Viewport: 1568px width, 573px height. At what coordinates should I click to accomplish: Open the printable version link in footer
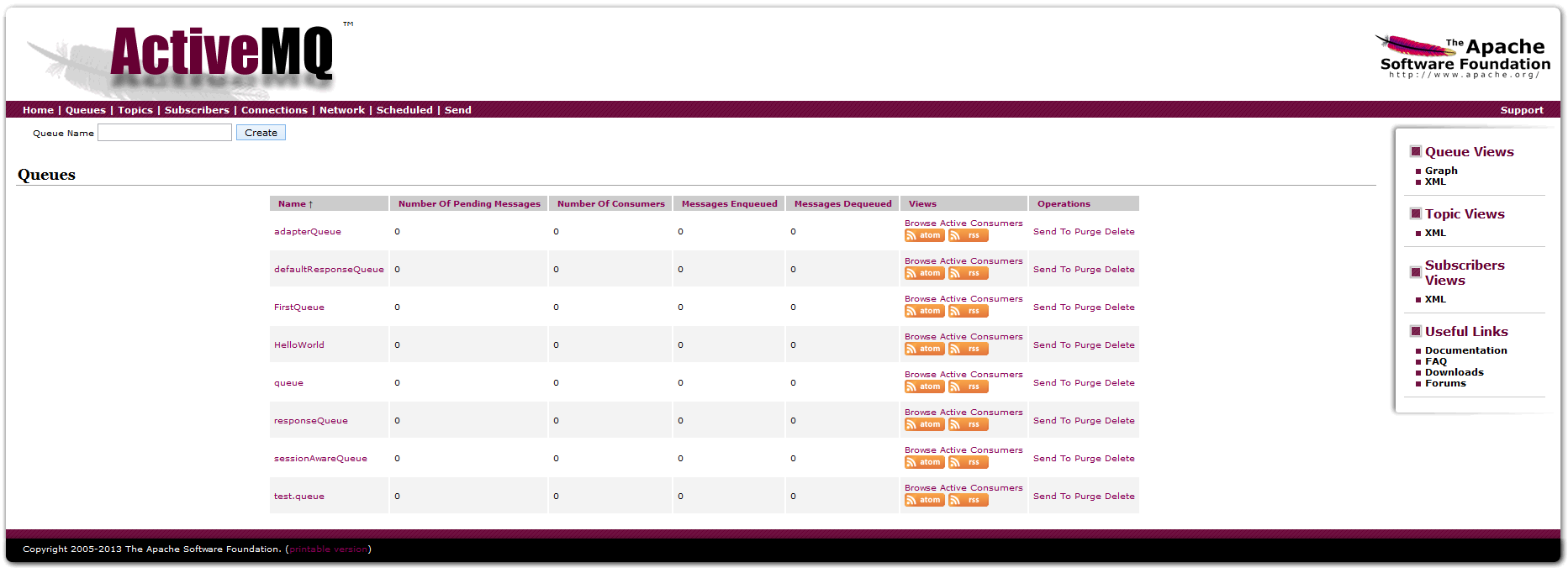coord(329,549)
